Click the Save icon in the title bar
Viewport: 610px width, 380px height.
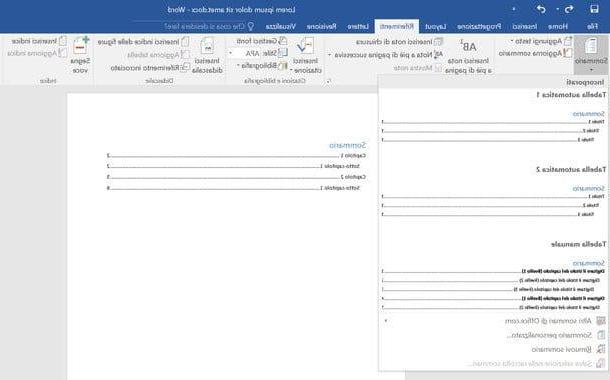594,9
